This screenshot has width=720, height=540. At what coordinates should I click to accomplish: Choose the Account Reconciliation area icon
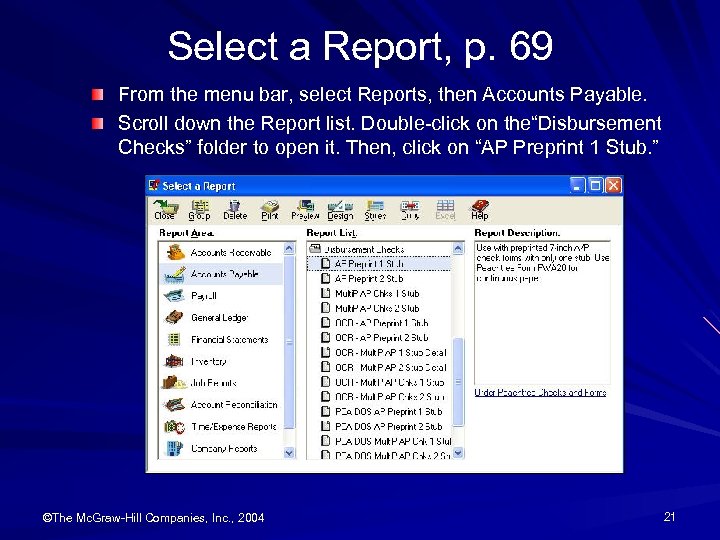pyautogui.click(x=174, y=405)
